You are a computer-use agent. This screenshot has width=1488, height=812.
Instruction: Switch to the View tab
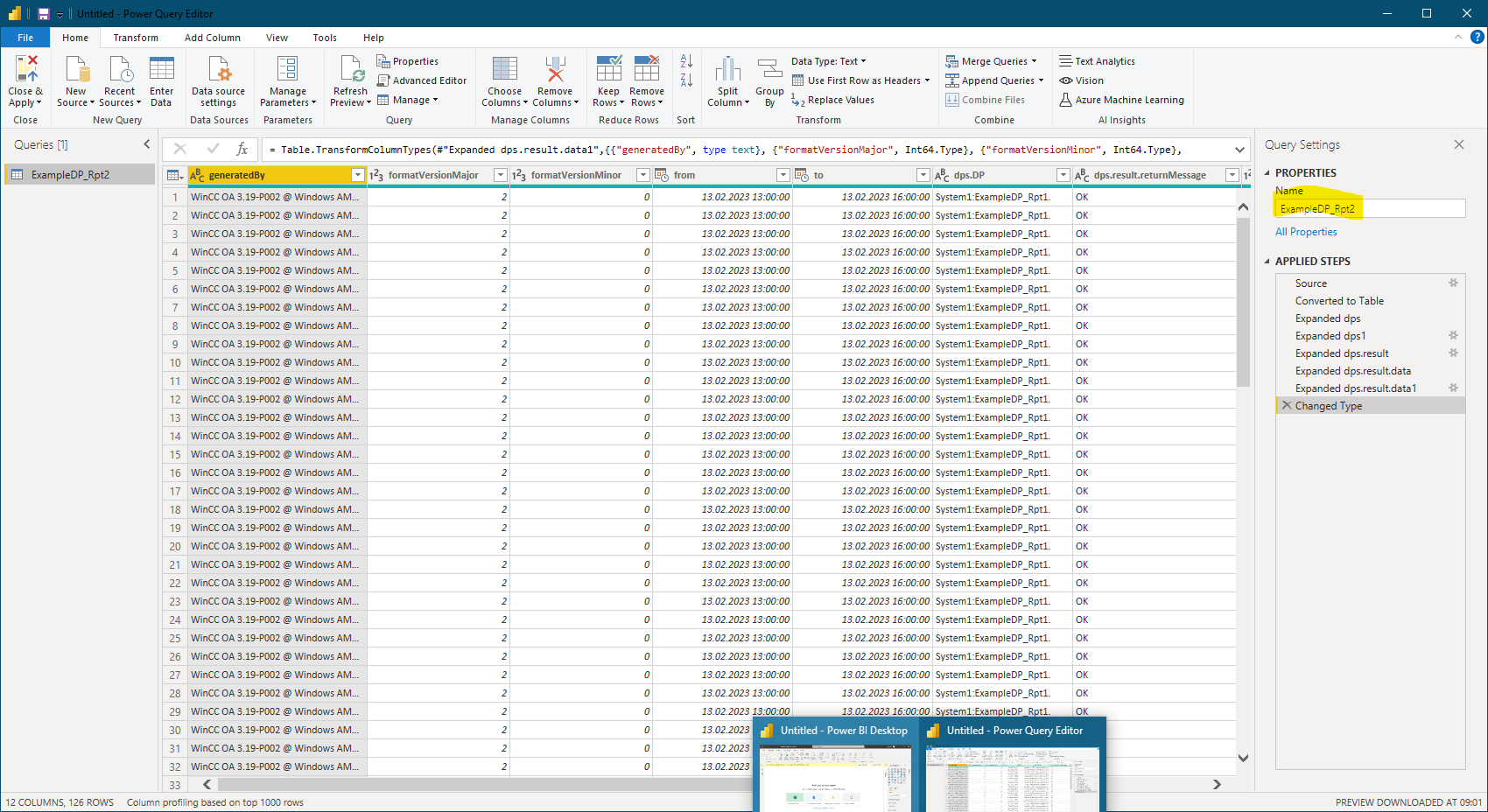click(x=277, y=38)
